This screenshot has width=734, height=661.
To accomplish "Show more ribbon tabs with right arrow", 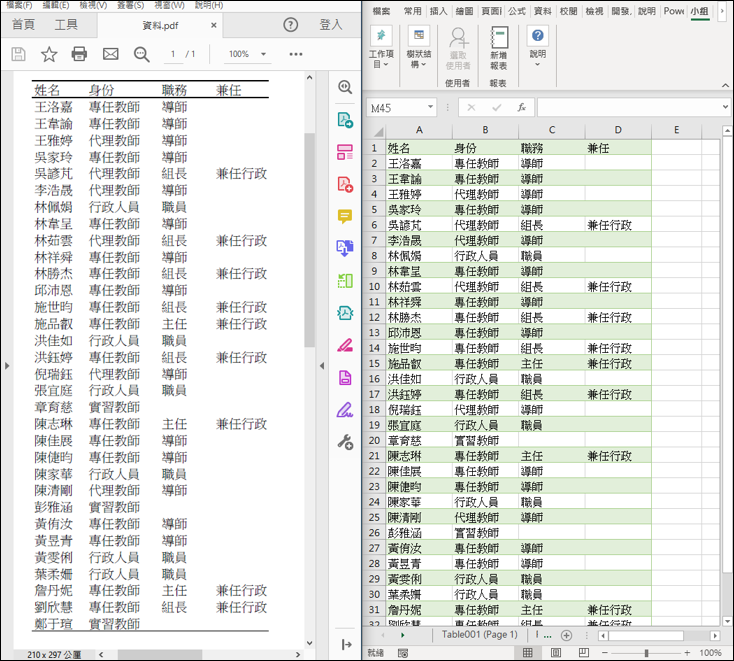I will [x=722, y=11].
